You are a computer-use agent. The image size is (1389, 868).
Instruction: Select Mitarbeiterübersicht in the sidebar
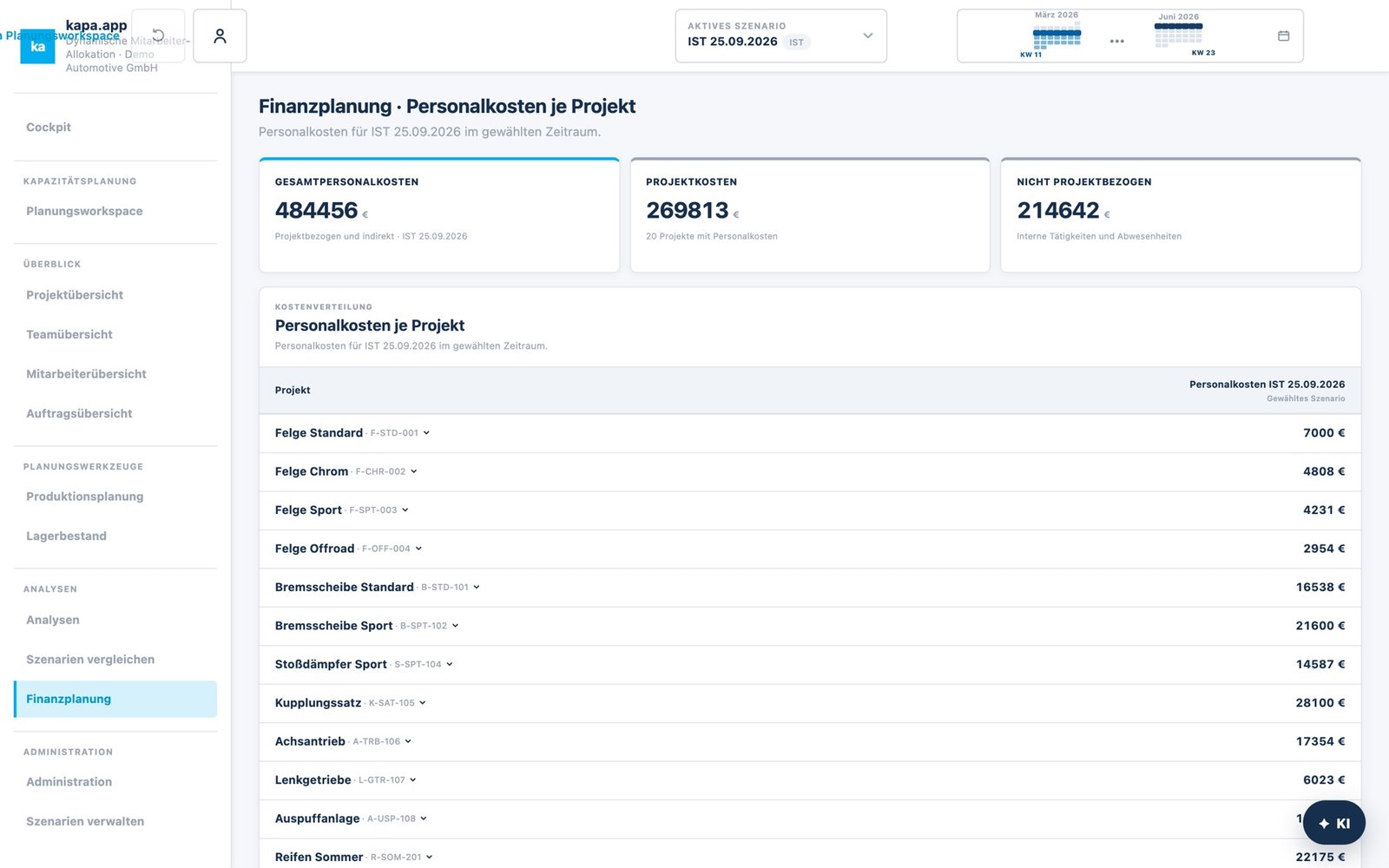point(115,374)
